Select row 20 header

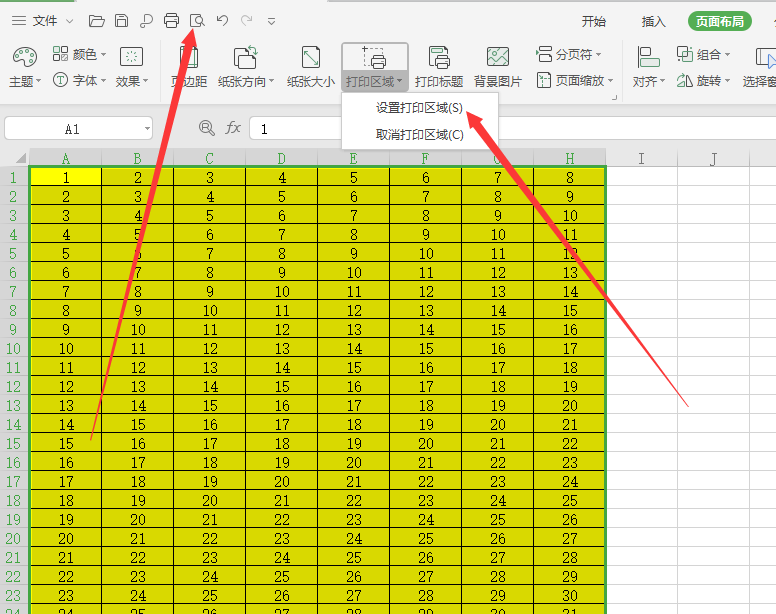[x=13, y=538]
